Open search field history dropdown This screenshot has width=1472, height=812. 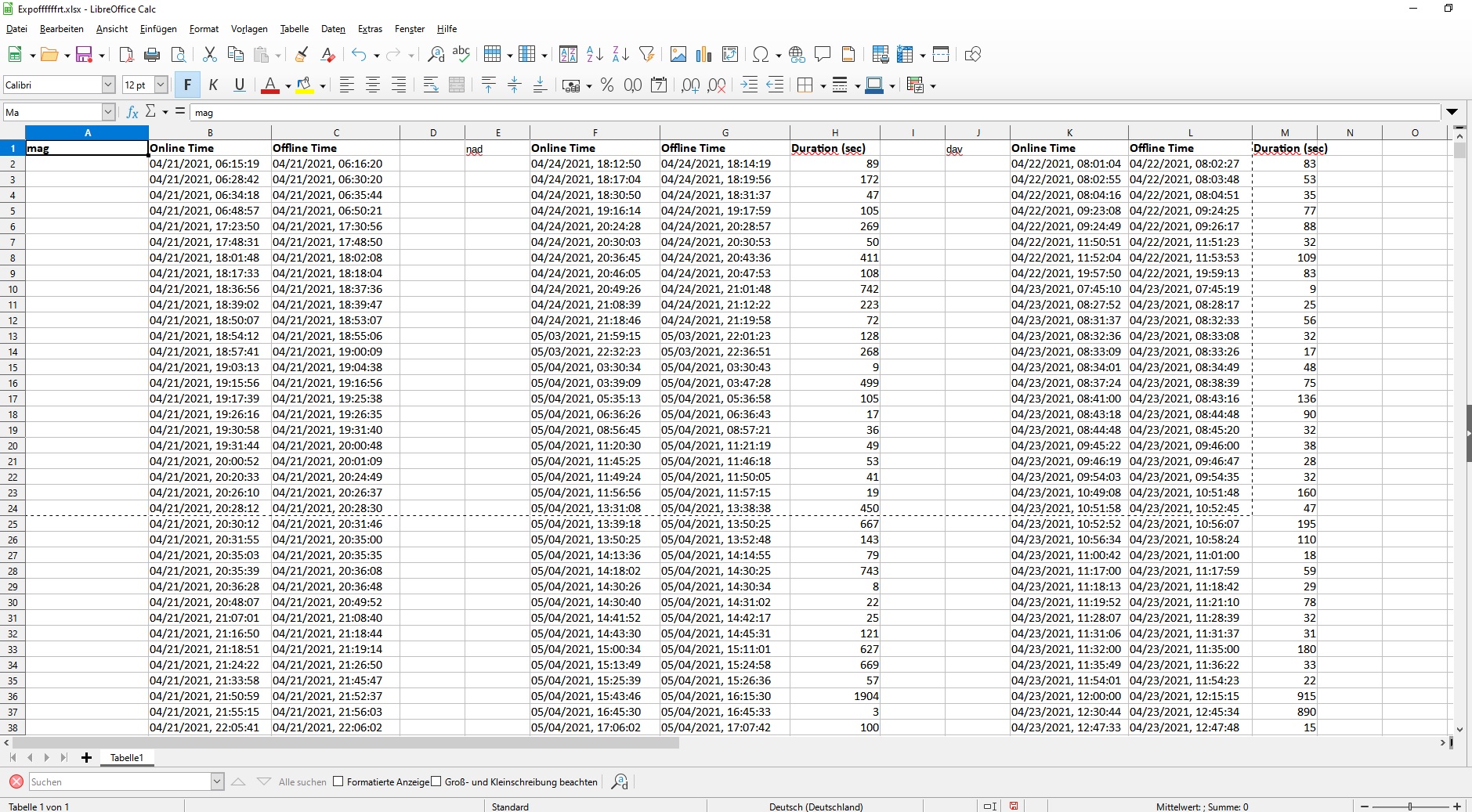[x=217, y=781]
